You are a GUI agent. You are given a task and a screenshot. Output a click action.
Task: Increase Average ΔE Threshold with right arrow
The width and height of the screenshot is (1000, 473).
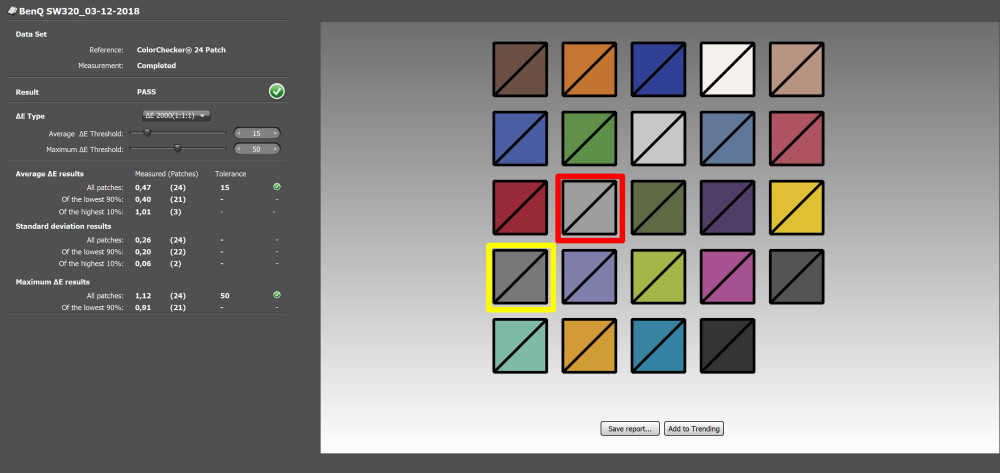(x=276, y=133)
